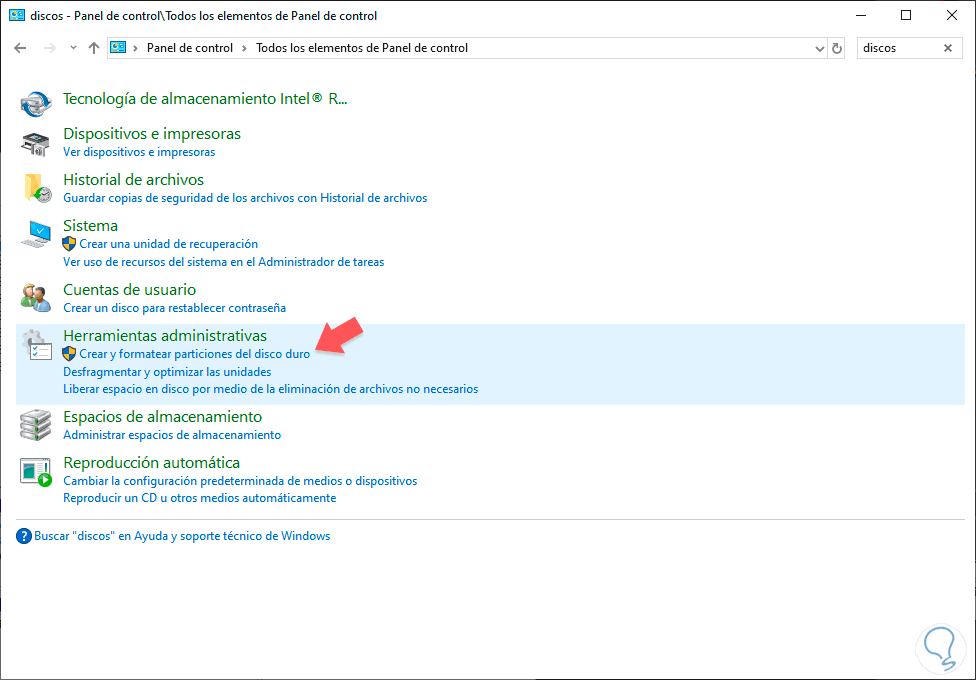Image resolution: width=976 pixels, height=680 pixels.
Task: Click the blue help question mark icon
Action: pyautogui.click(x=24, y=536)
